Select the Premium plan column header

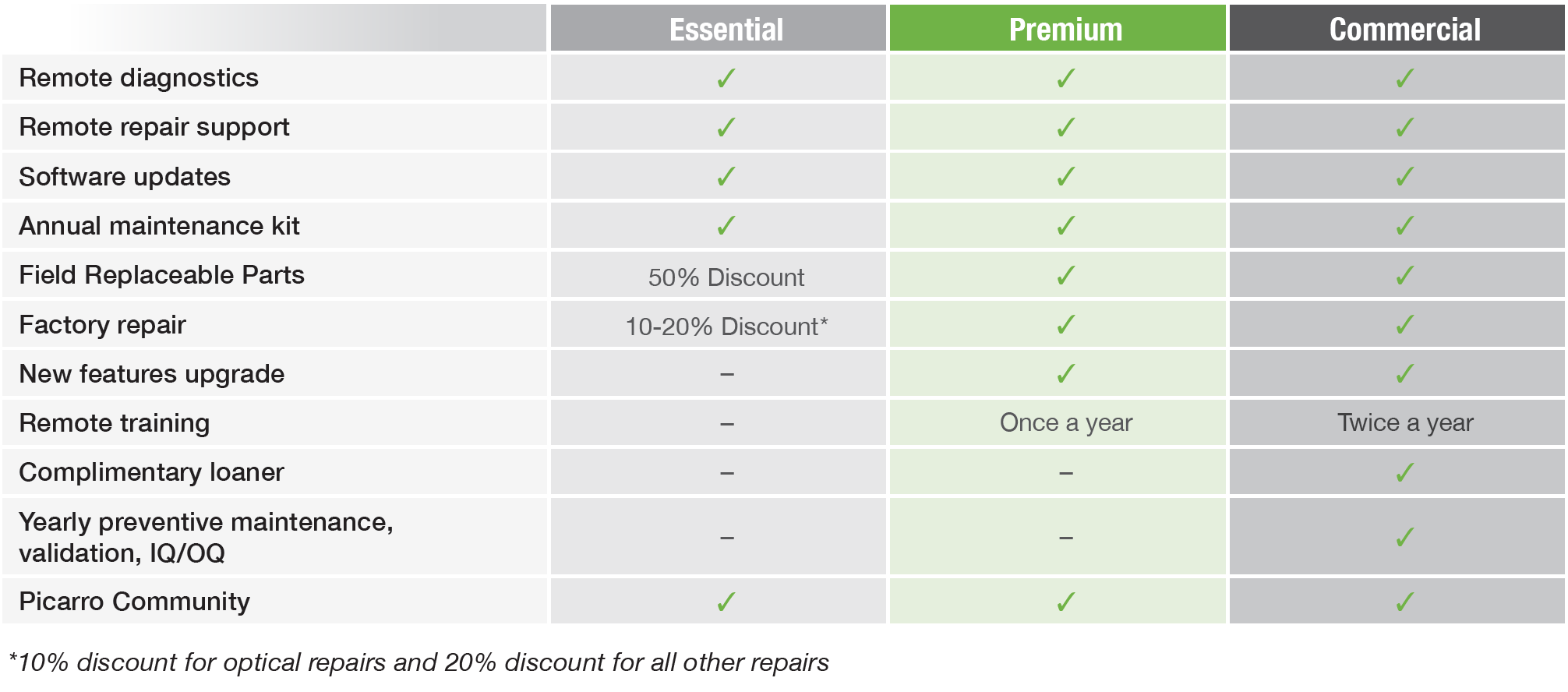tap(1065, 30)
